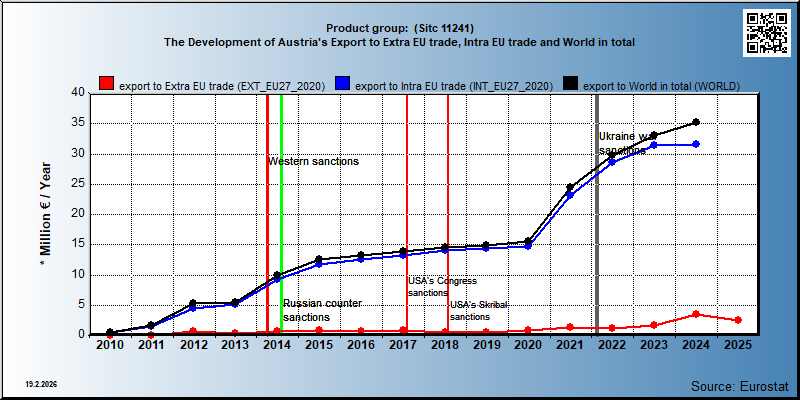Click the 'USA's Skribal sanctions' annotation
The image size is (800, 400).
point(479,311)
